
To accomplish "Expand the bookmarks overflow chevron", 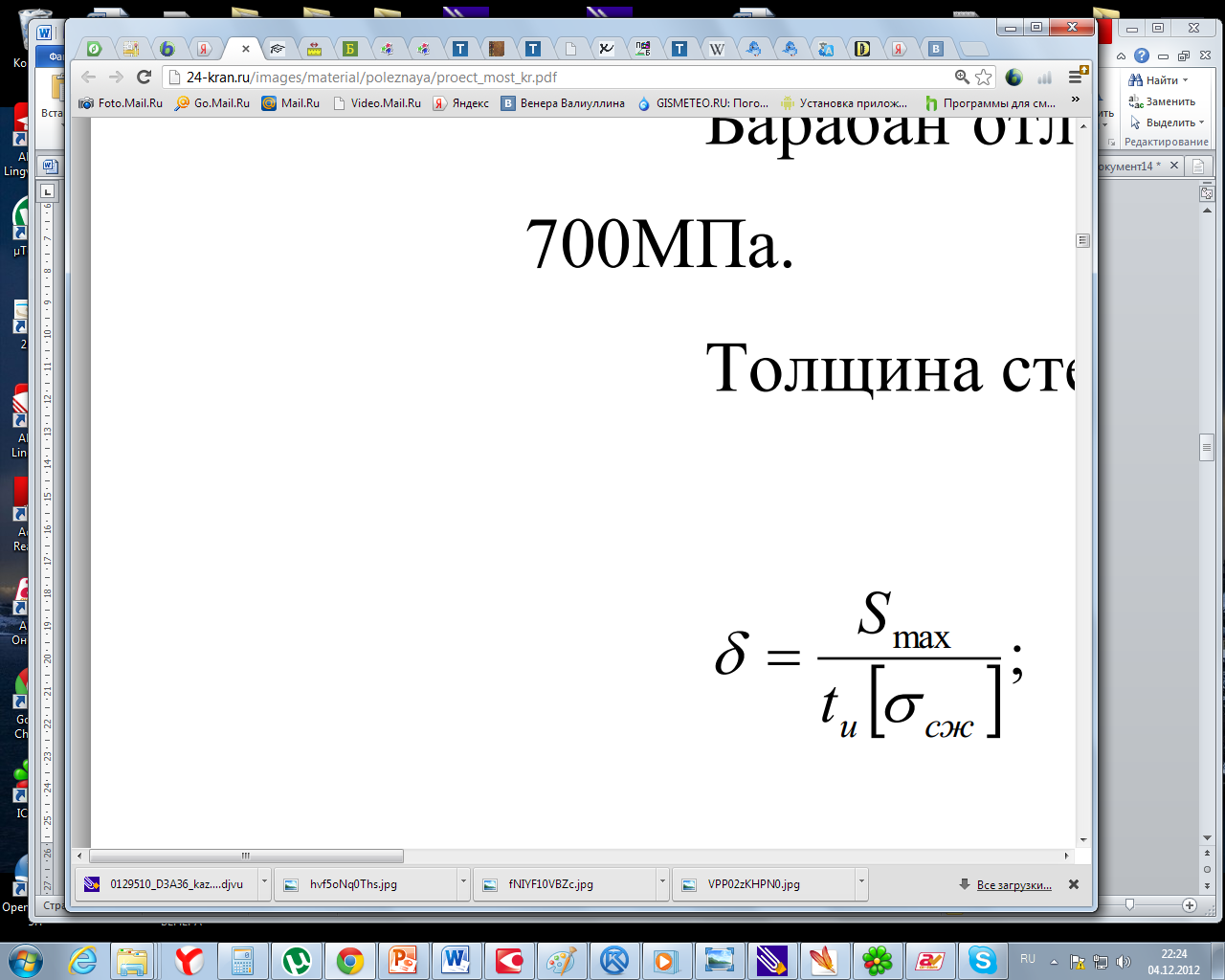I will 1076,100.
